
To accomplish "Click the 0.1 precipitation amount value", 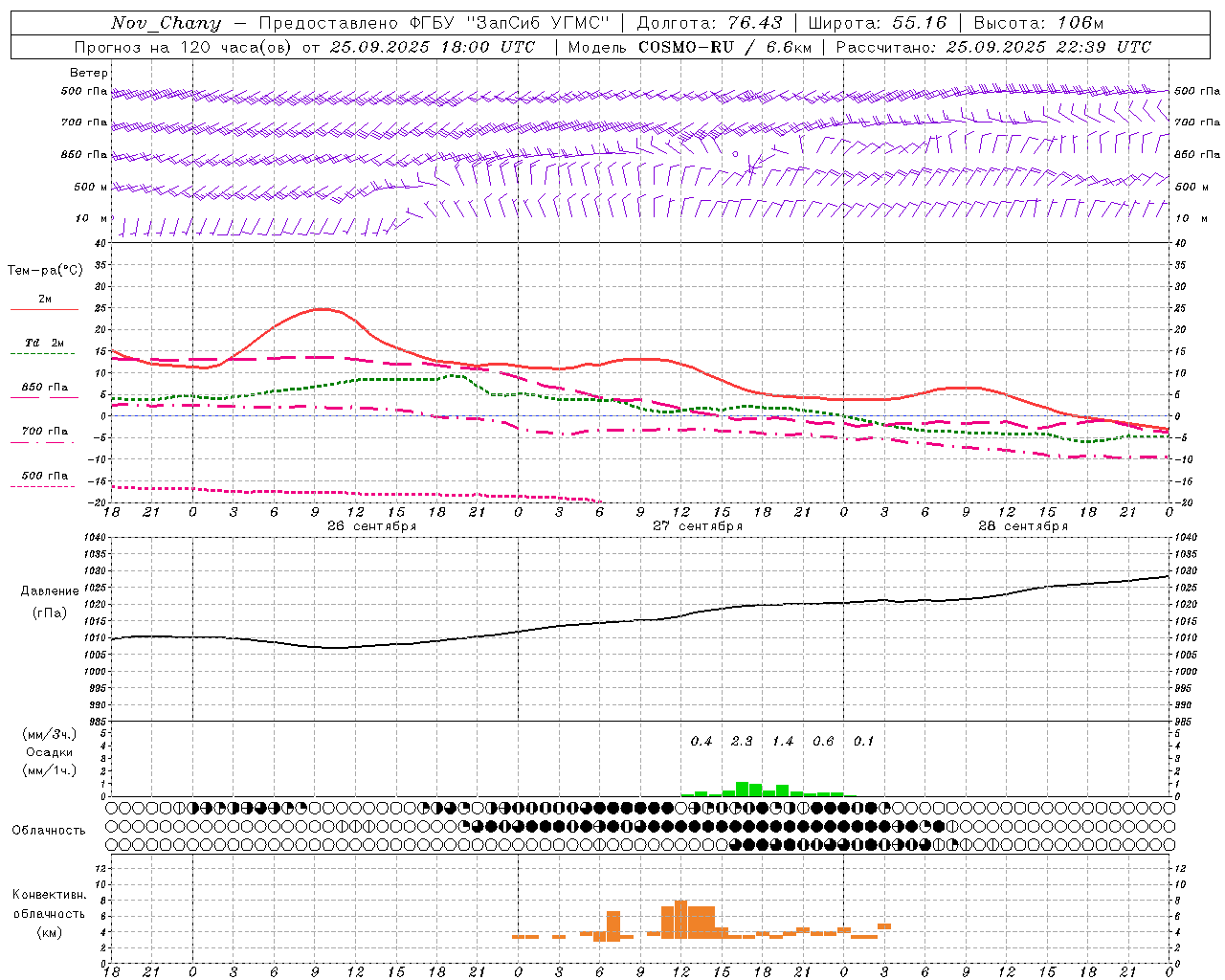I will [863, 741].
